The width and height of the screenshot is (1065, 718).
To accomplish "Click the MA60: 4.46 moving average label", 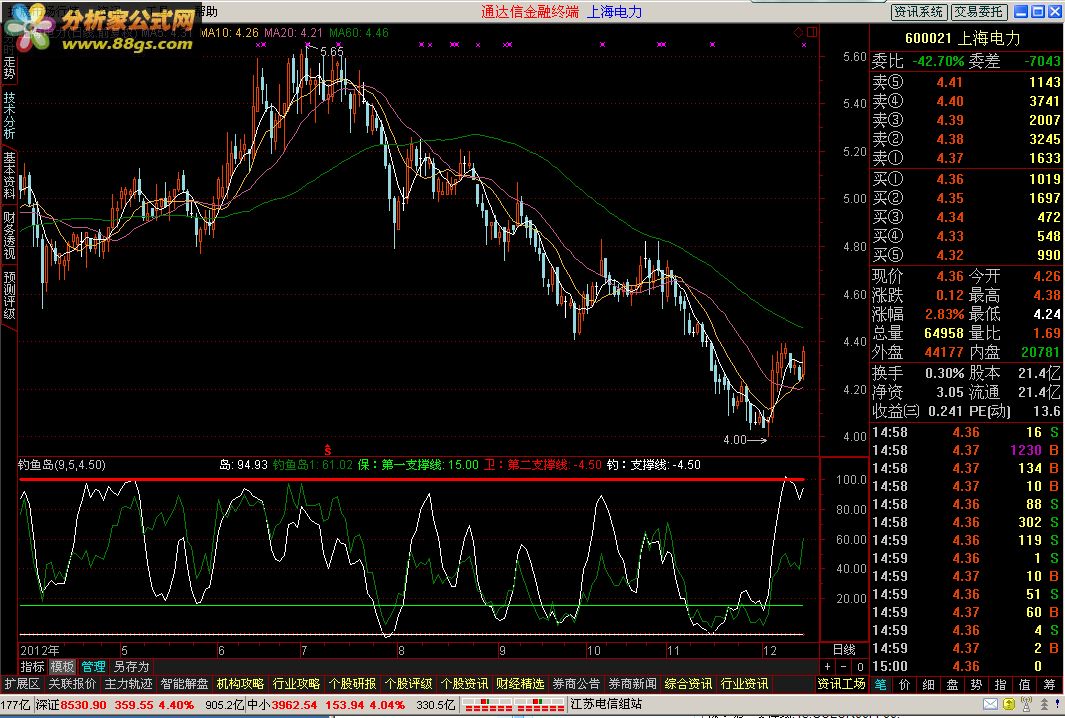I will [359, 33].
